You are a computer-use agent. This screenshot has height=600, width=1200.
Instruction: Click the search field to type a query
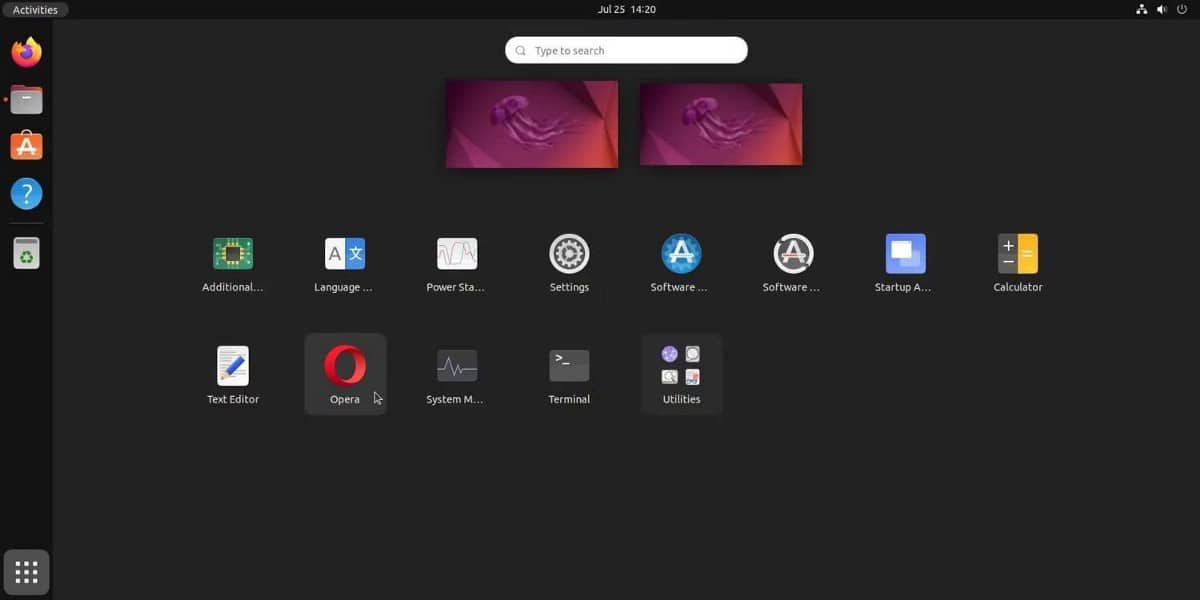pyautogui.click(x=625, y=50)
